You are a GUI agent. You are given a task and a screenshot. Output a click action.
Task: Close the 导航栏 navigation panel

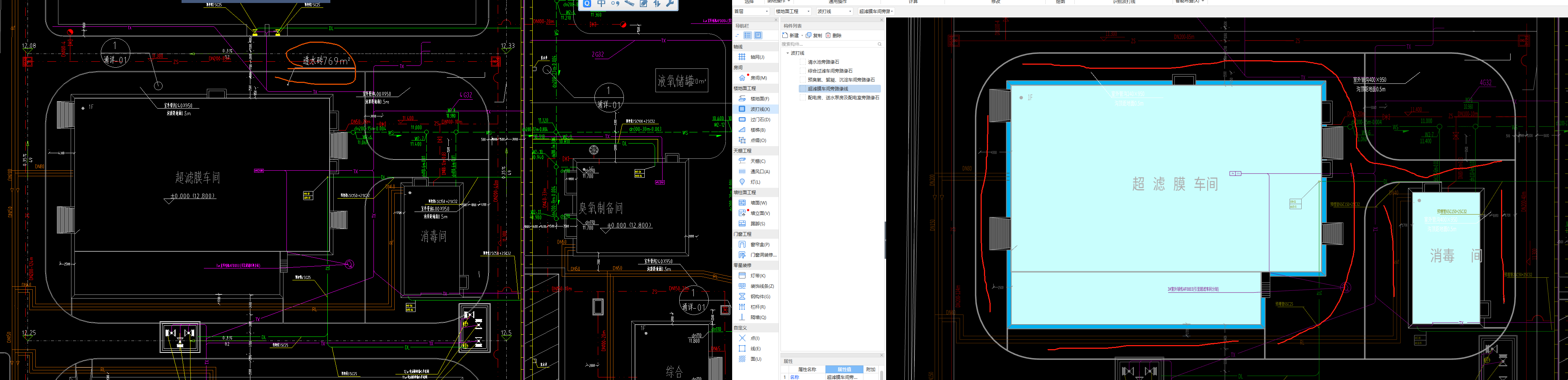(x=776, y=20)
